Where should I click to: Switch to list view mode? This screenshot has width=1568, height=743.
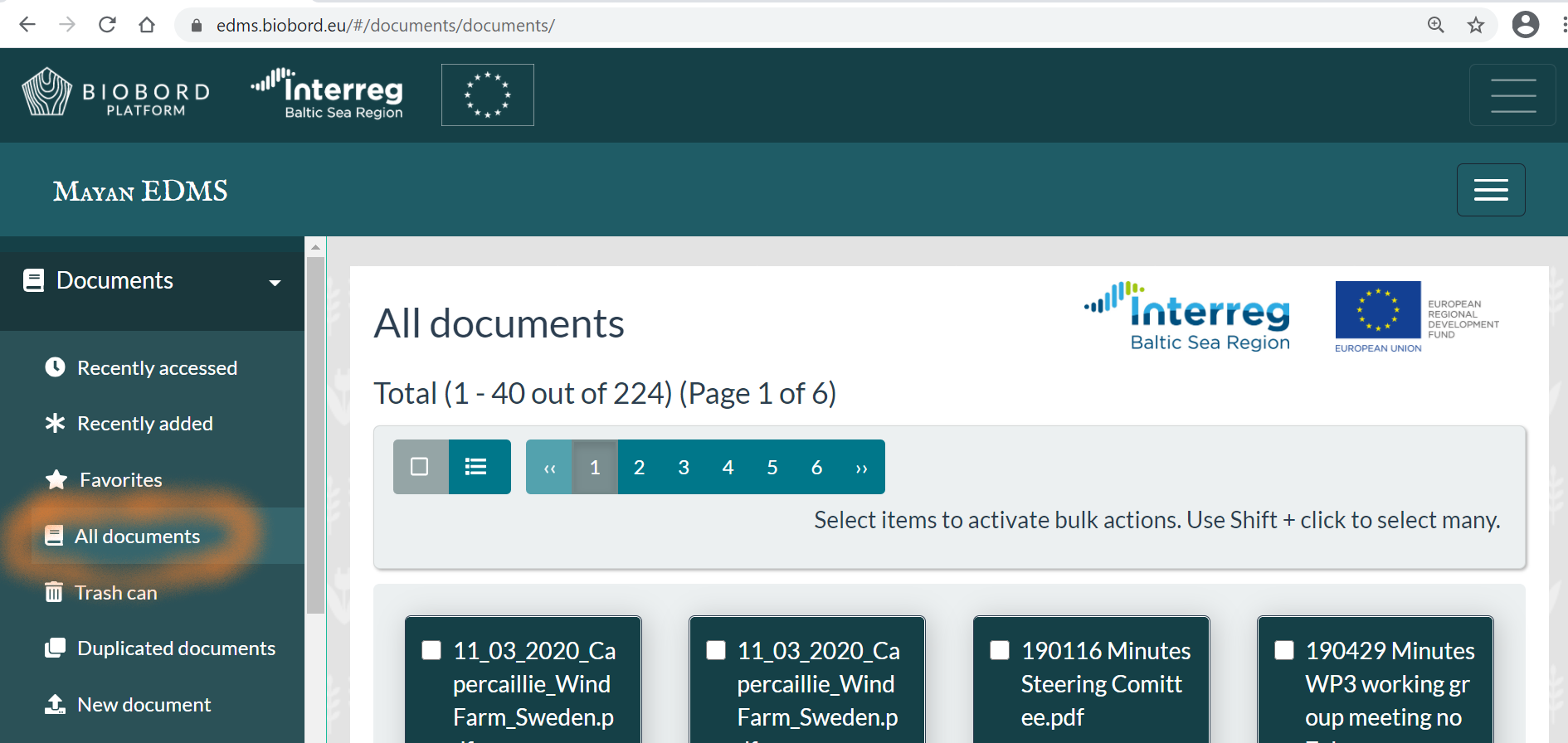click(x=480, y=467)
